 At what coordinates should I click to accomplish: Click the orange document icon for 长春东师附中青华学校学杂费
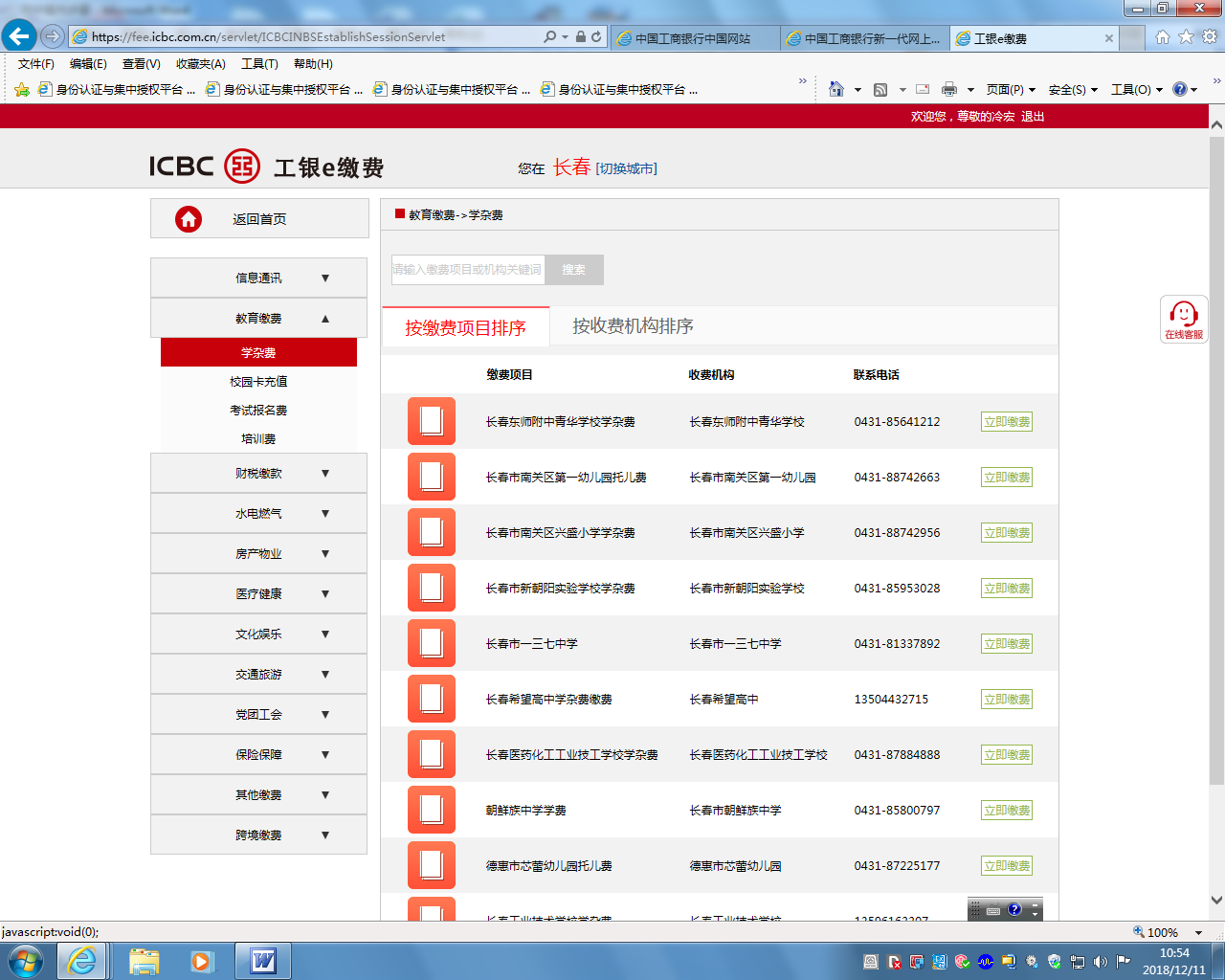pyautogui.click(x=432, y=421)
